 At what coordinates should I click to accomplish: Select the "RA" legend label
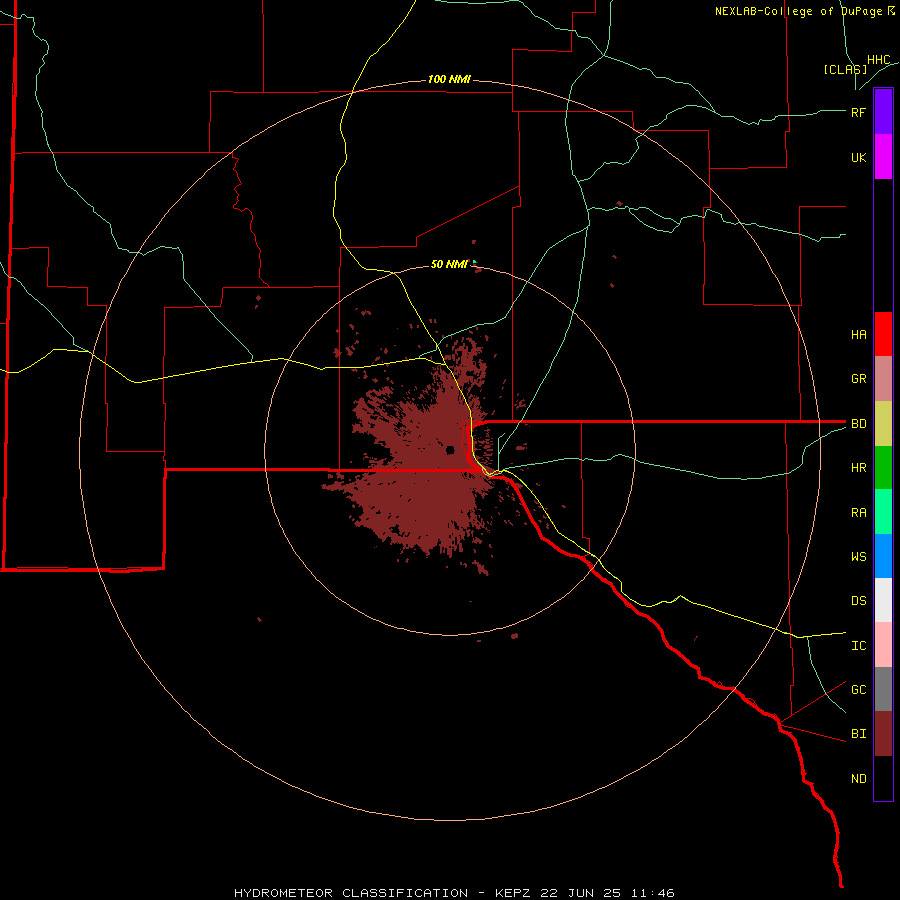(x=858, y=513)
